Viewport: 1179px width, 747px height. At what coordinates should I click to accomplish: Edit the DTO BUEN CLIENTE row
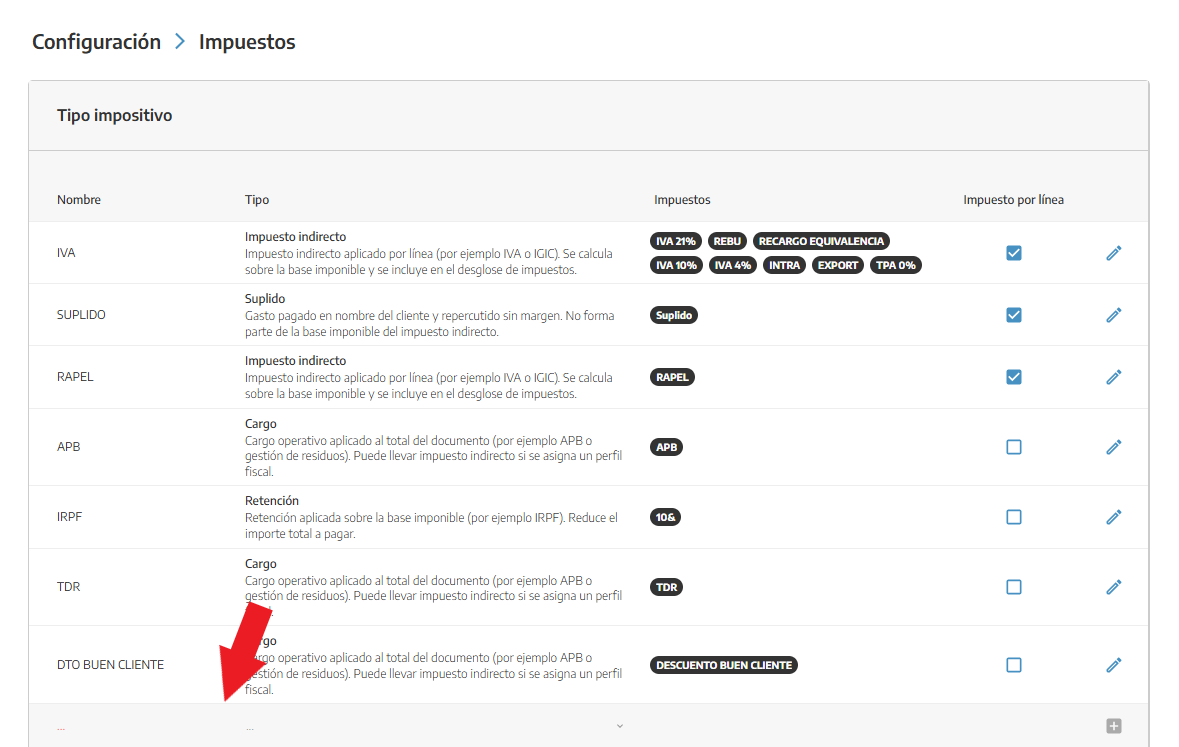1113,665
